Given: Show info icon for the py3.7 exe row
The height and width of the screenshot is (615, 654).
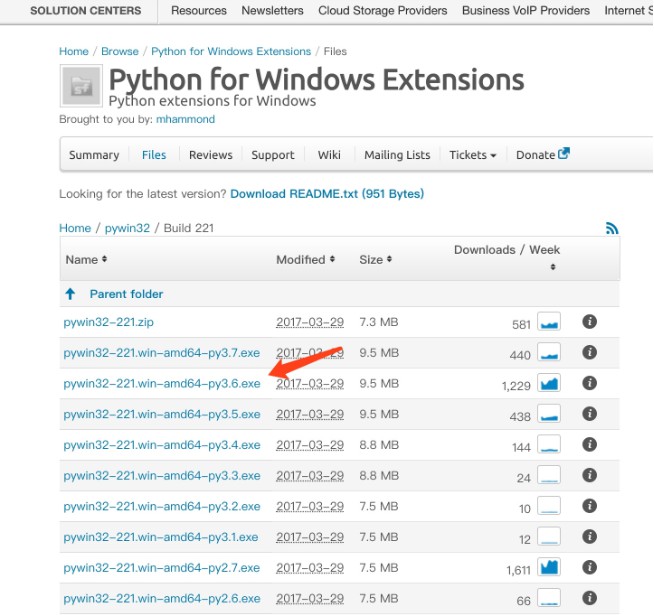Looking at the screenshot, I should coord(589,353).
